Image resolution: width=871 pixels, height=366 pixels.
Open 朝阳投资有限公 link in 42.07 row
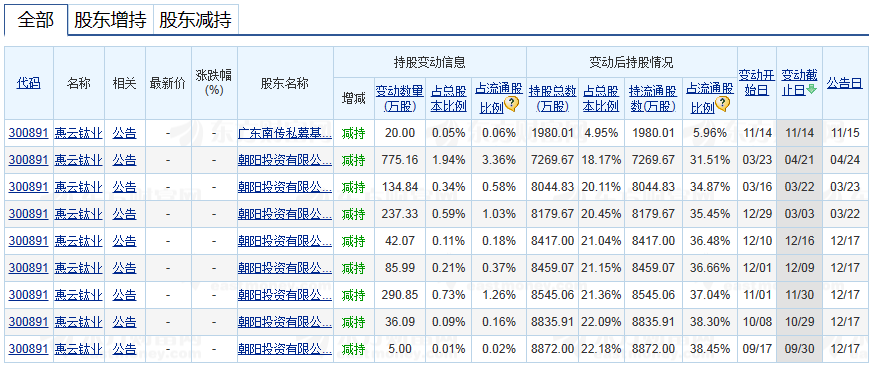[285, 241]
